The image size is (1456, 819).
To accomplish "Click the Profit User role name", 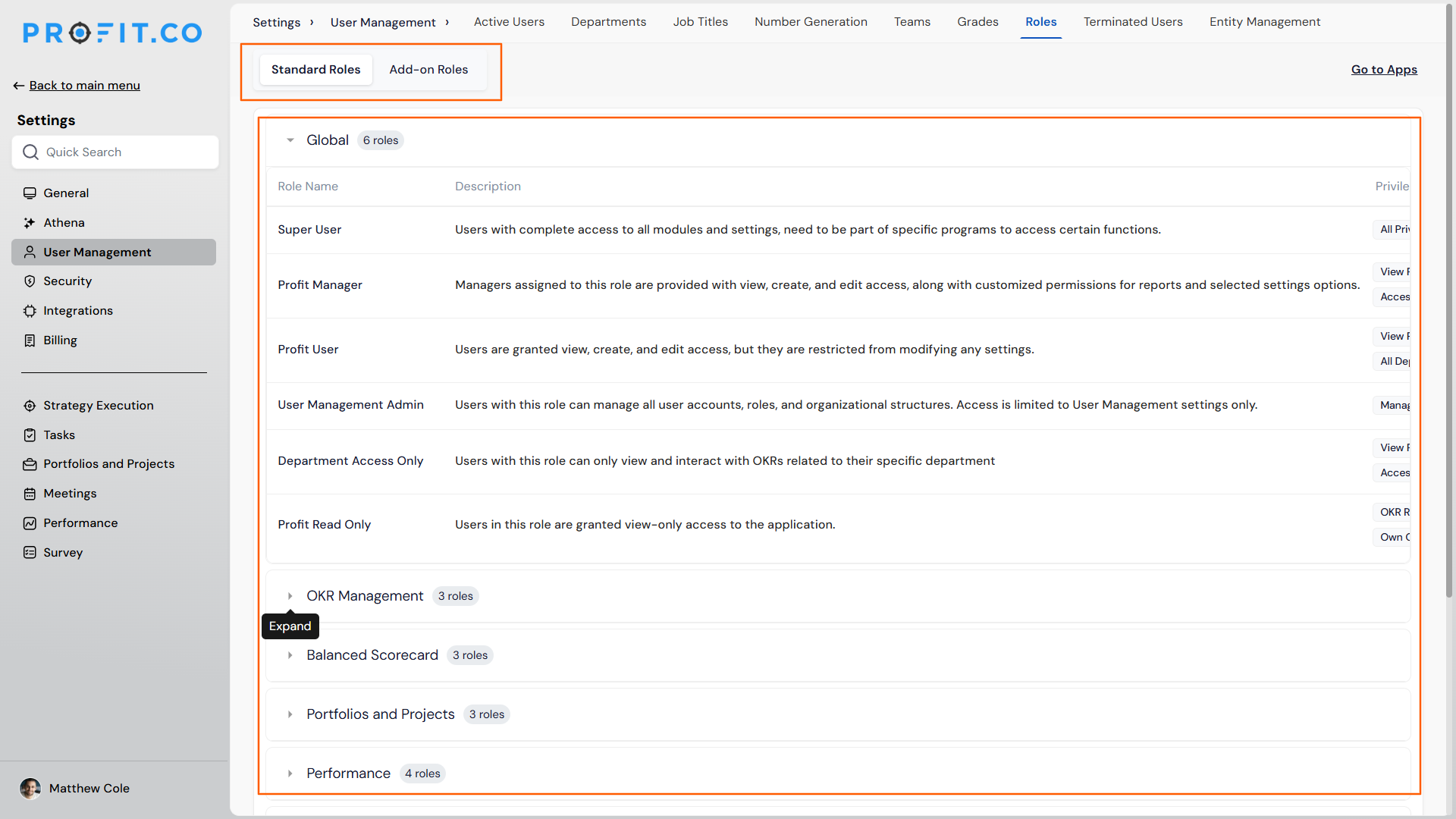I will [308, 350].
